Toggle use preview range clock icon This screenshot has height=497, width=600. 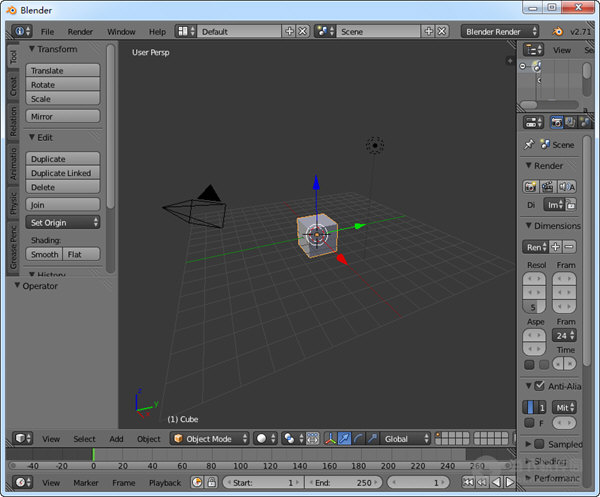[197, 482]
